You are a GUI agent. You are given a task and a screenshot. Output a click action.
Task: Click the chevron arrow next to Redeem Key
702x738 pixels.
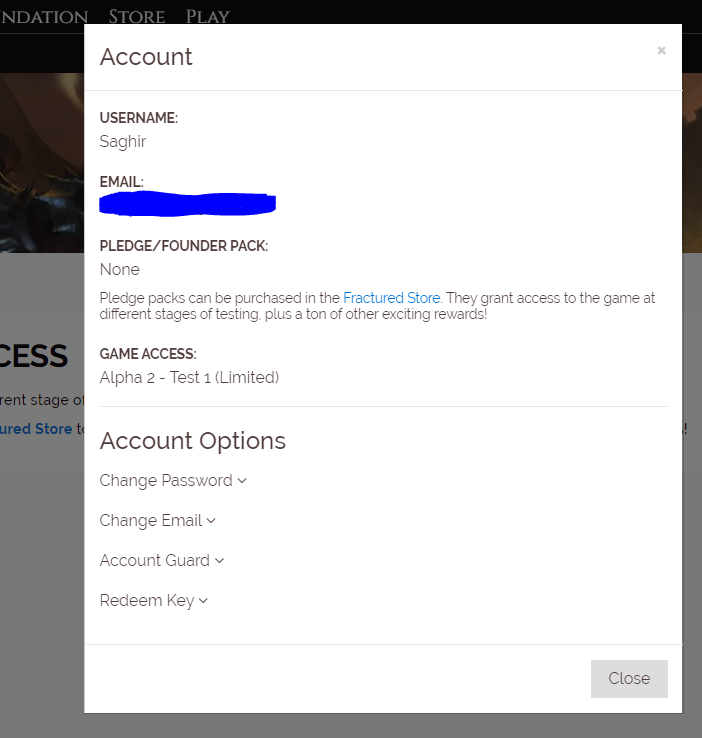coord(203,601)
